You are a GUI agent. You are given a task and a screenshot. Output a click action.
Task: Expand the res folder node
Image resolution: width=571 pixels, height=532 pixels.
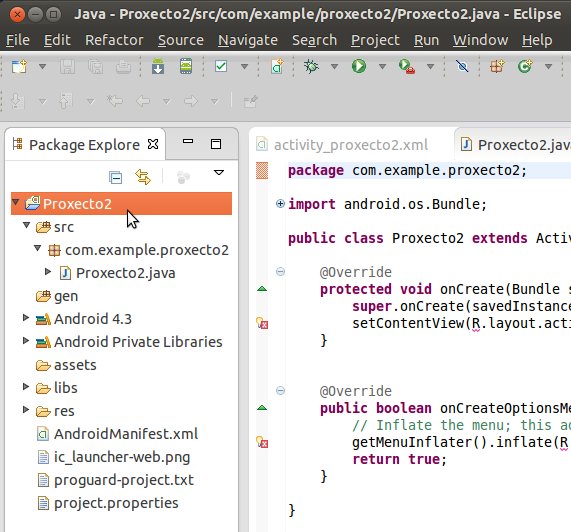(x=26, y=409)
